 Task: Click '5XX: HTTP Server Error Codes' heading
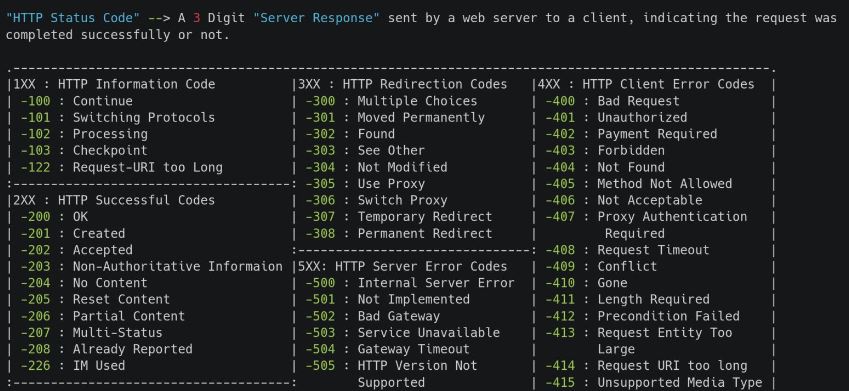click(x=403, y=266)
